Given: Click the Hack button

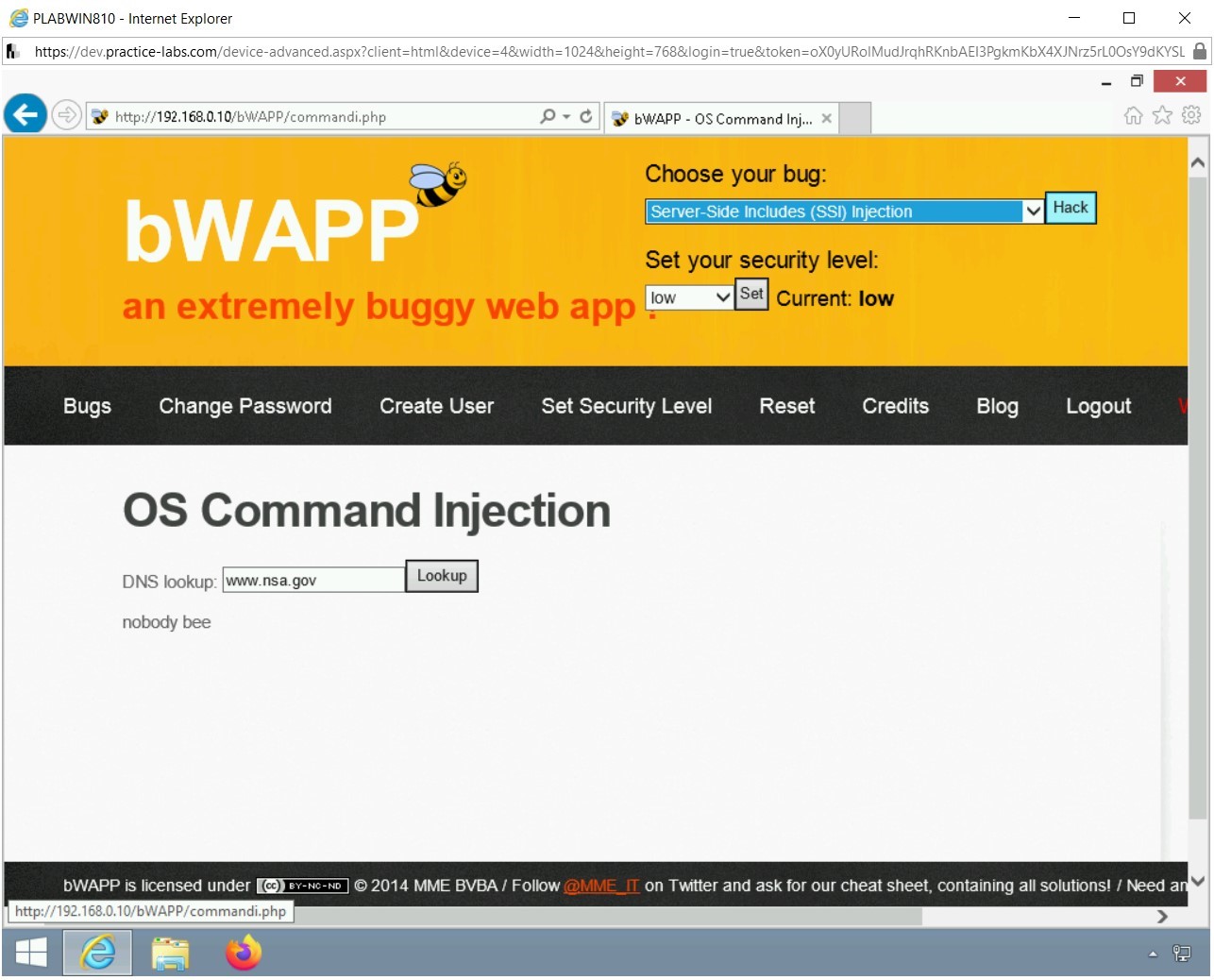Looking at the screenshot, I should [x=1070, y=207].
